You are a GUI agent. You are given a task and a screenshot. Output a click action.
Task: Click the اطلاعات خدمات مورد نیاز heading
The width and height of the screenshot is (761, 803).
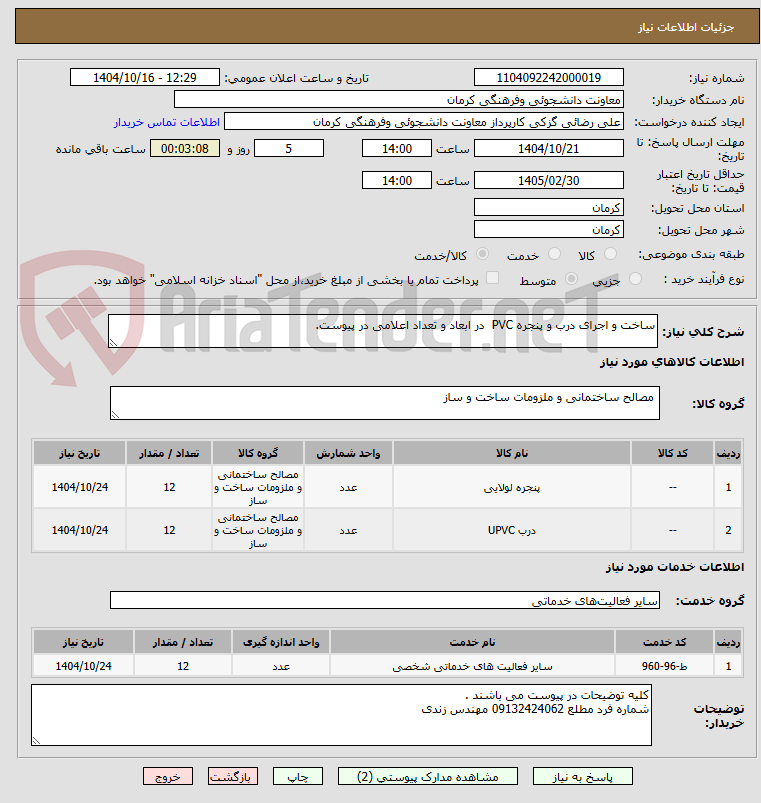675,567
